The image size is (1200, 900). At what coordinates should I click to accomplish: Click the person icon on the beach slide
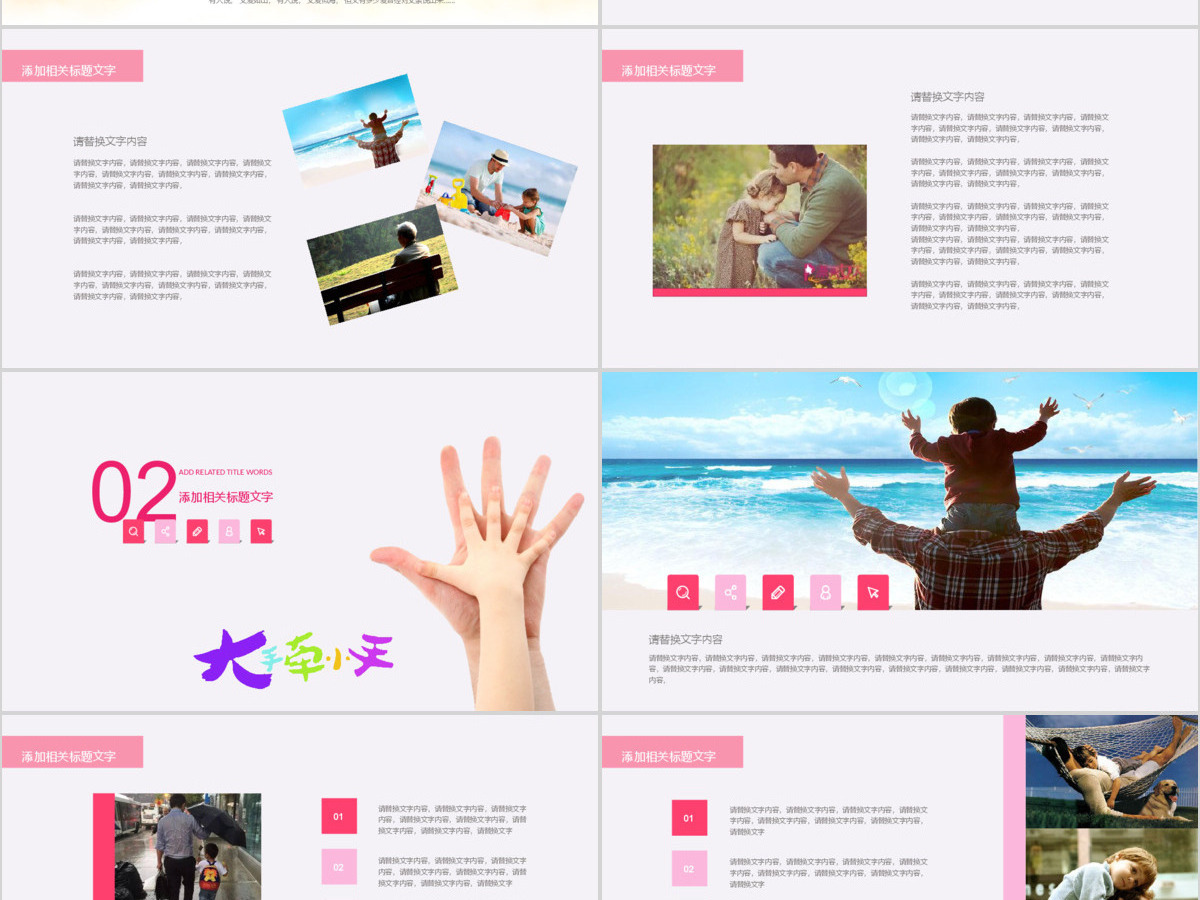coord(826,592)
